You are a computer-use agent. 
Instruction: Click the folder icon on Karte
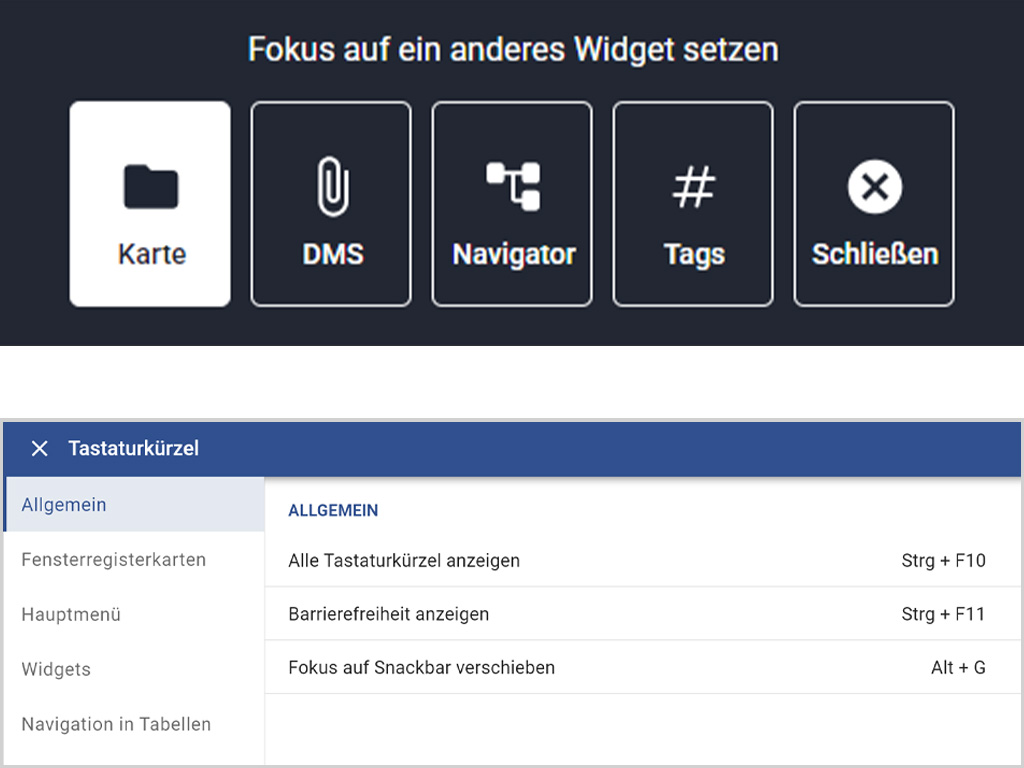(x=150, y=187)
